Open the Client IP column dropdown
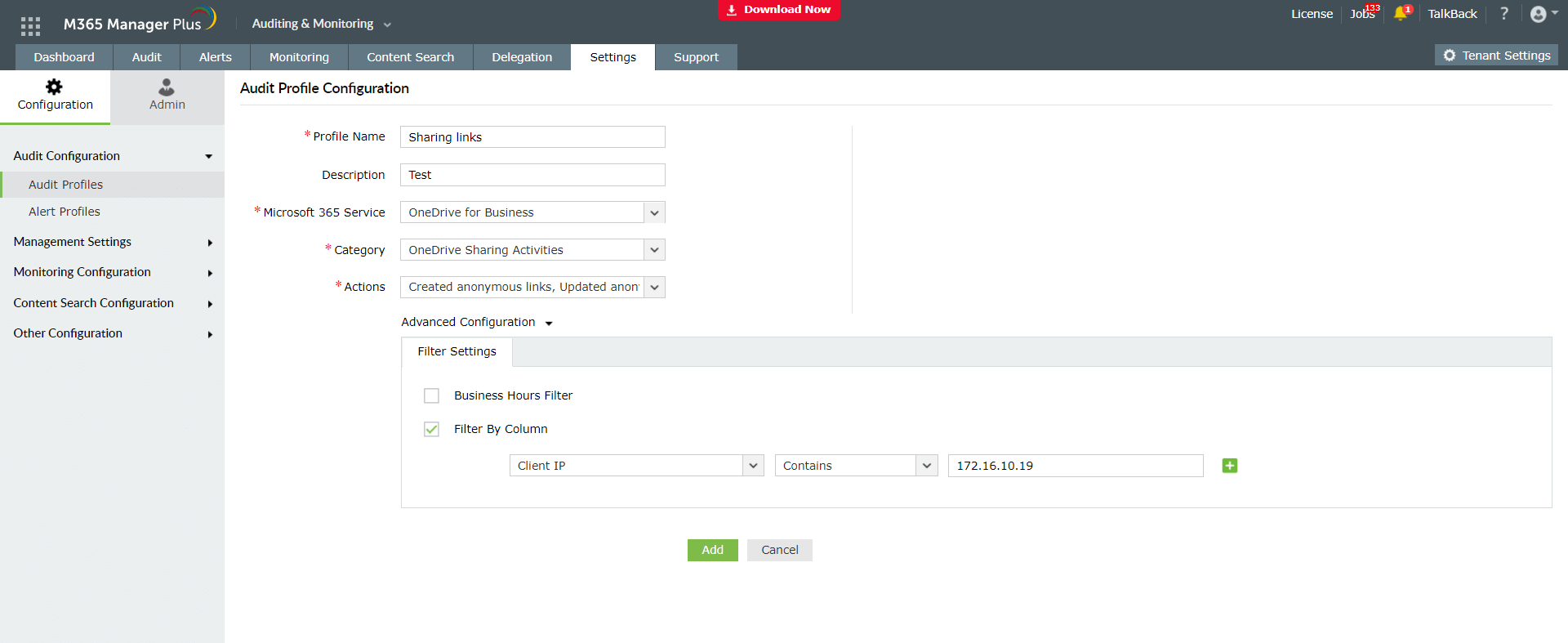The image size is (1568, 643). click(x=636, y=466)
